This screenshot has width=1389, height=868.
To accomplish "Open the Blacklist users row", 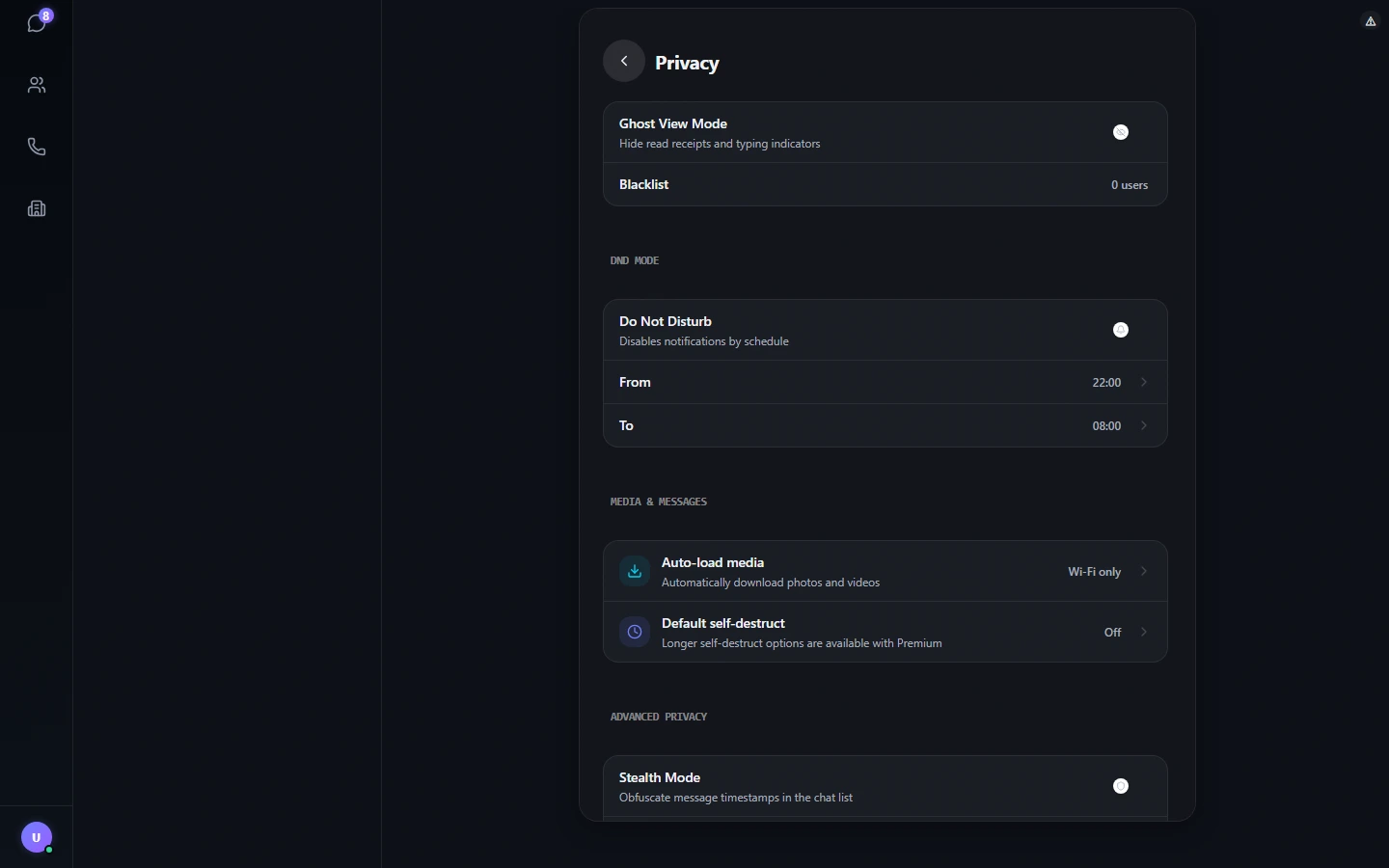I will pos(885,184).
